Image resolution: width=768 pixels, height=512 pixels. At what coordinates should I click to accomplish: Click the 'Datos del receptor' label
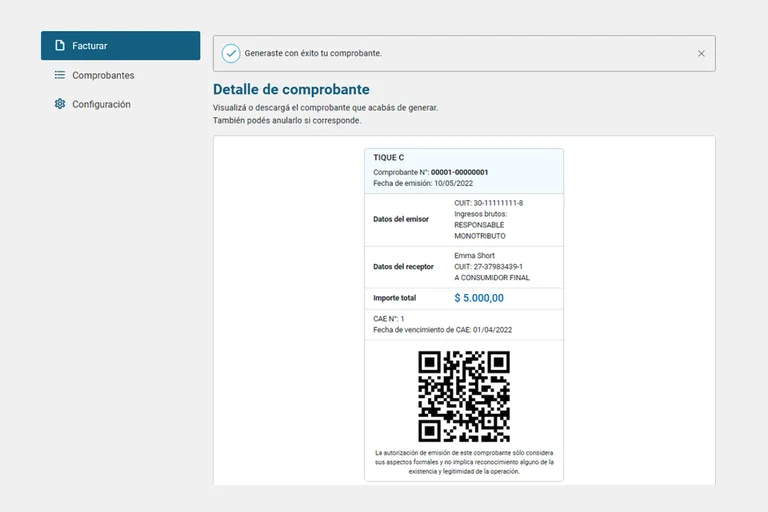(403, 267)
